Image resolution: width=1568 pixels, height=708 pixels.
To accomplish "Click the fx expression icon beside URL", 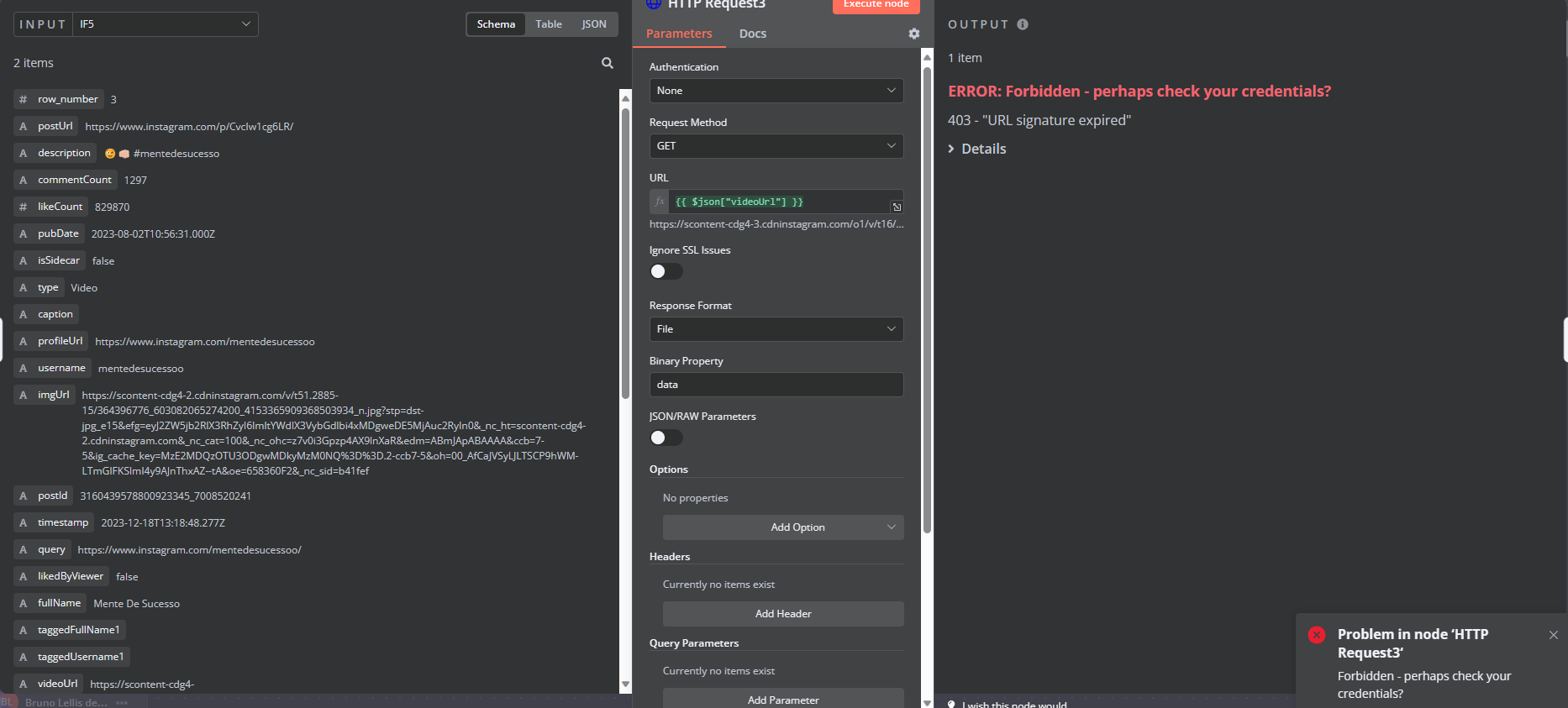I will pos(660,202).
